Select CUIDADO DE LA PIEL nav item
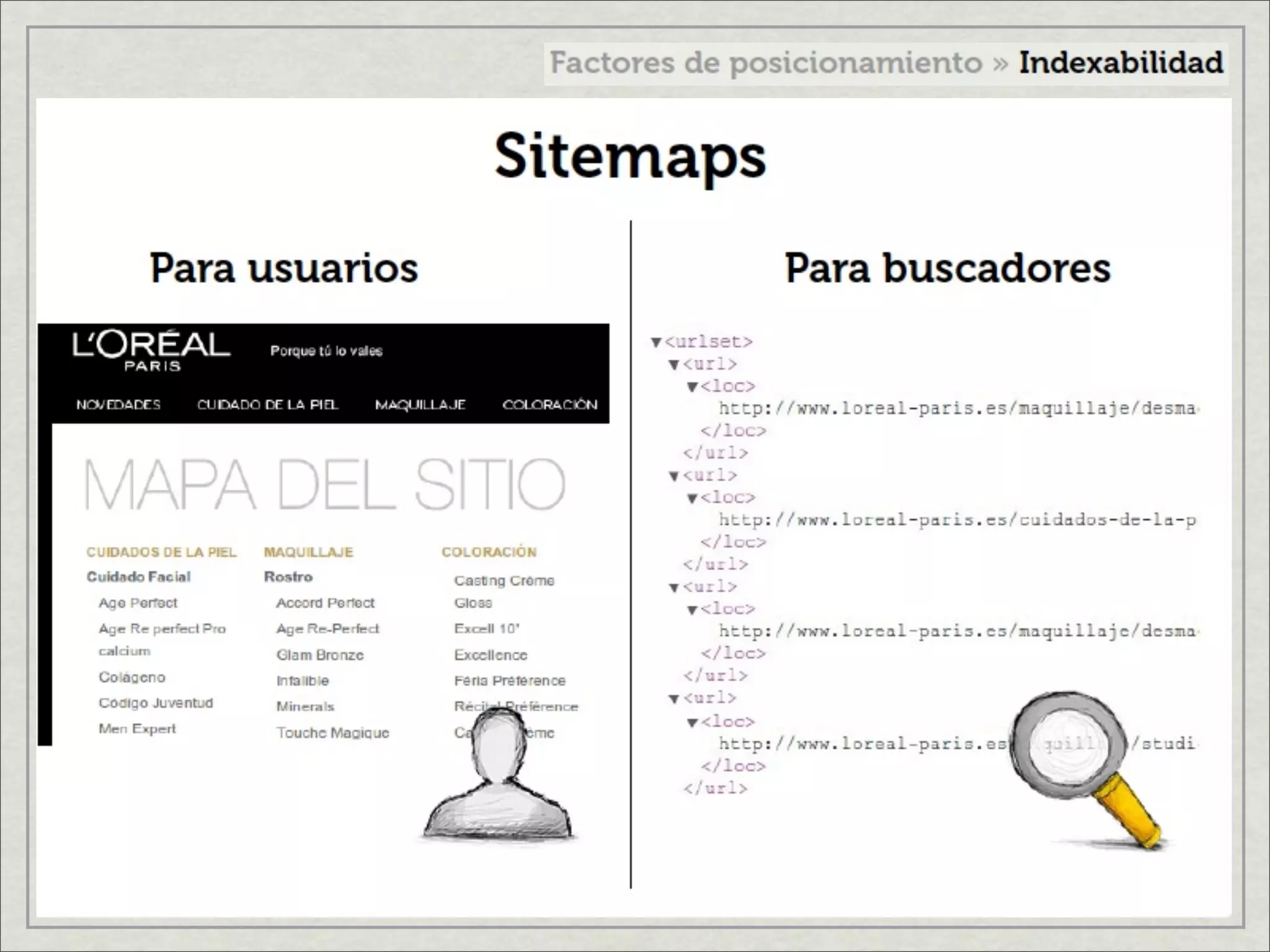The image size is (1270, 952). [x=267, y=405]
